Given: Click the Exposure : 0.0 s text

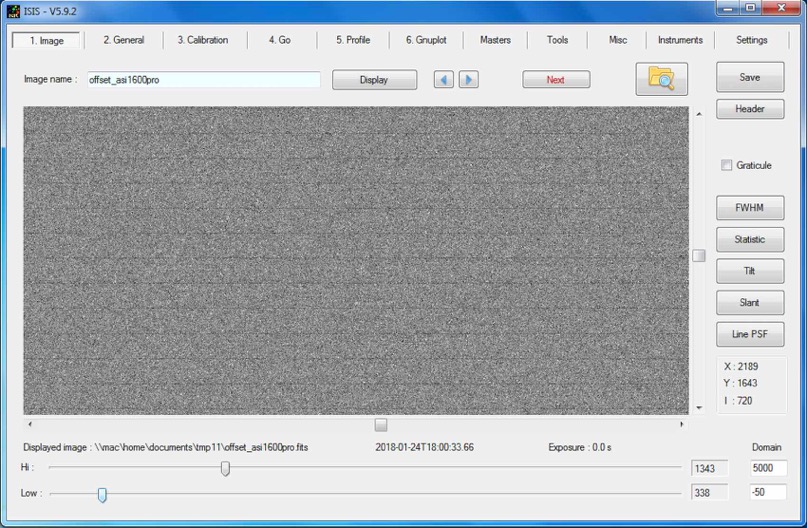Looking at the screenshot, I should [580, 447].
